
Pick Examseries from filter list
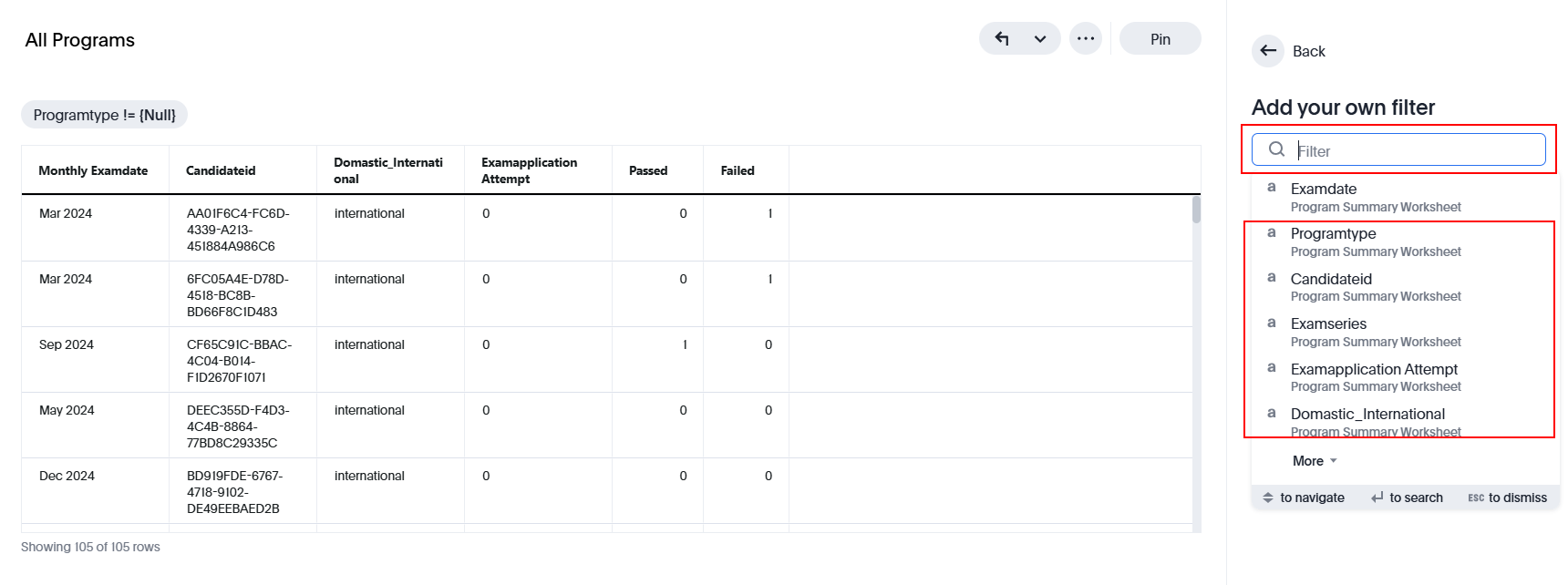(x=1328, y=324)
